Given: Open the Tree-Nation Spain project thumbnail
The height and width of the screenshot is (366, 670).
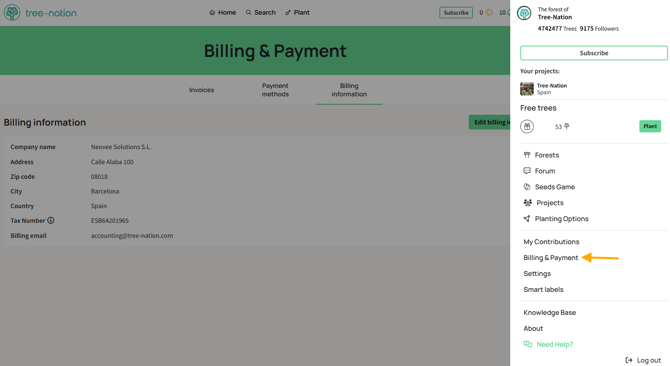Looking at the screenshot, I should [x=527, y=89].
